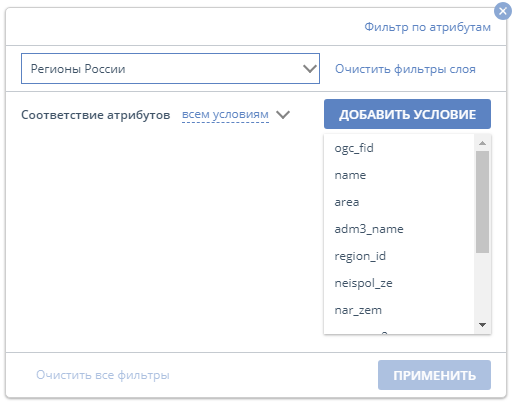The image size is (516, 408).
Task: Select ogc_fid from the attribute list
Action: click(x=399, y=148)
